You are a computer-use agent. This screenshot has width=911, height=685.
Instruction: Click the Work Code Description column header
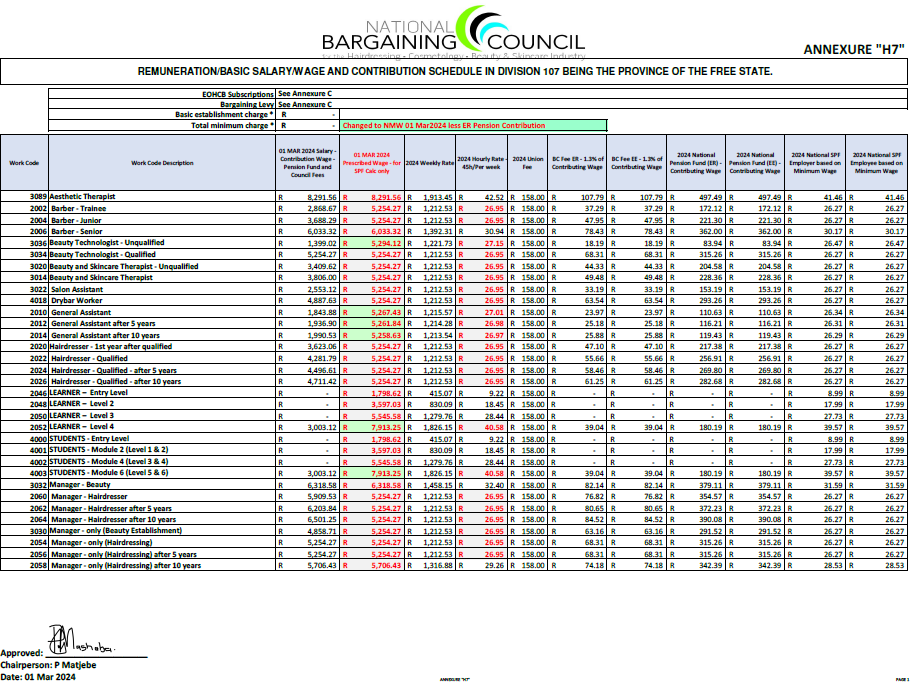click(x=162, y=163)
